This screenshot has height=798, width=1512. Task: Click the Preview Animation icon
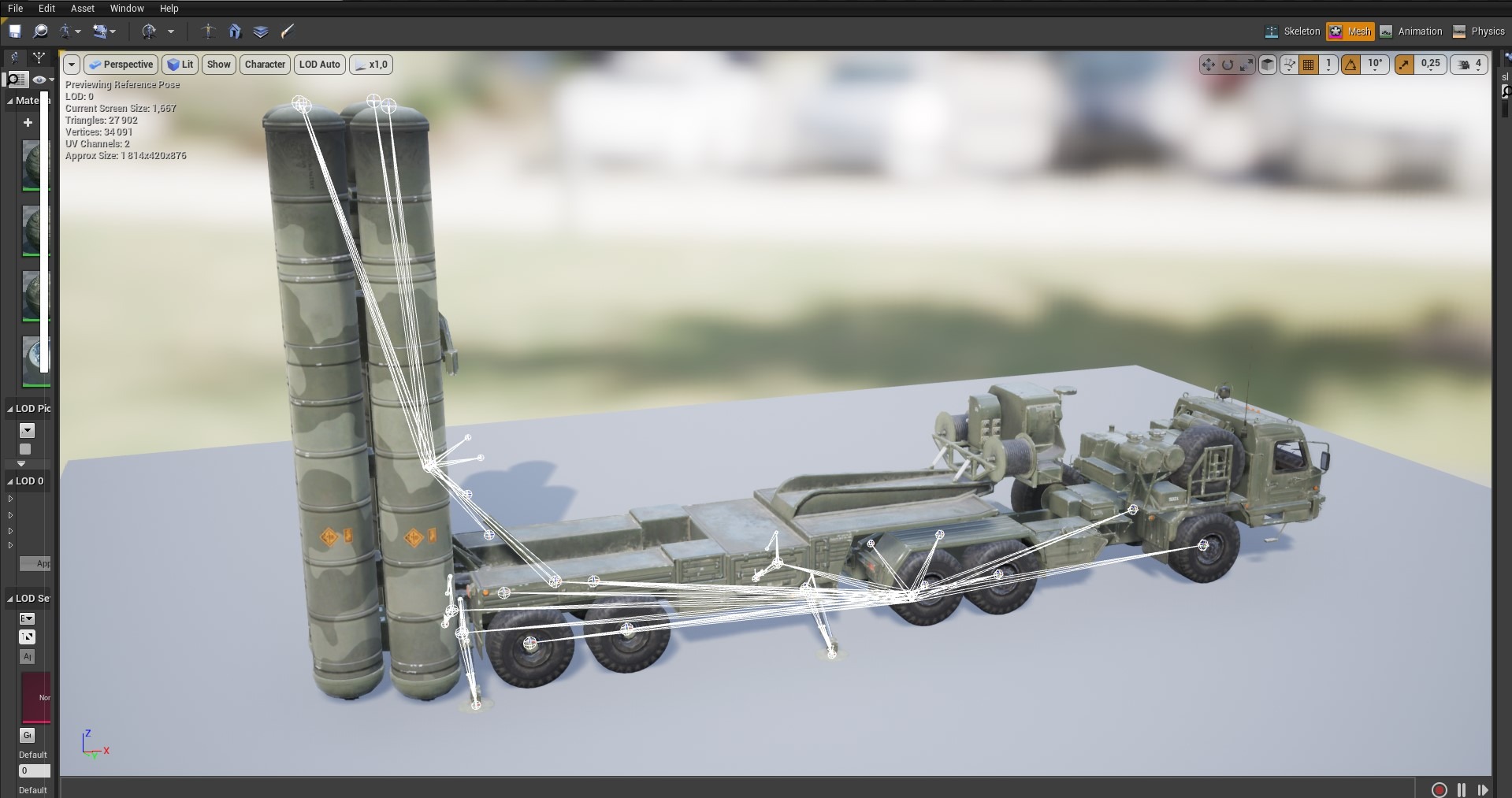point(99,32)
